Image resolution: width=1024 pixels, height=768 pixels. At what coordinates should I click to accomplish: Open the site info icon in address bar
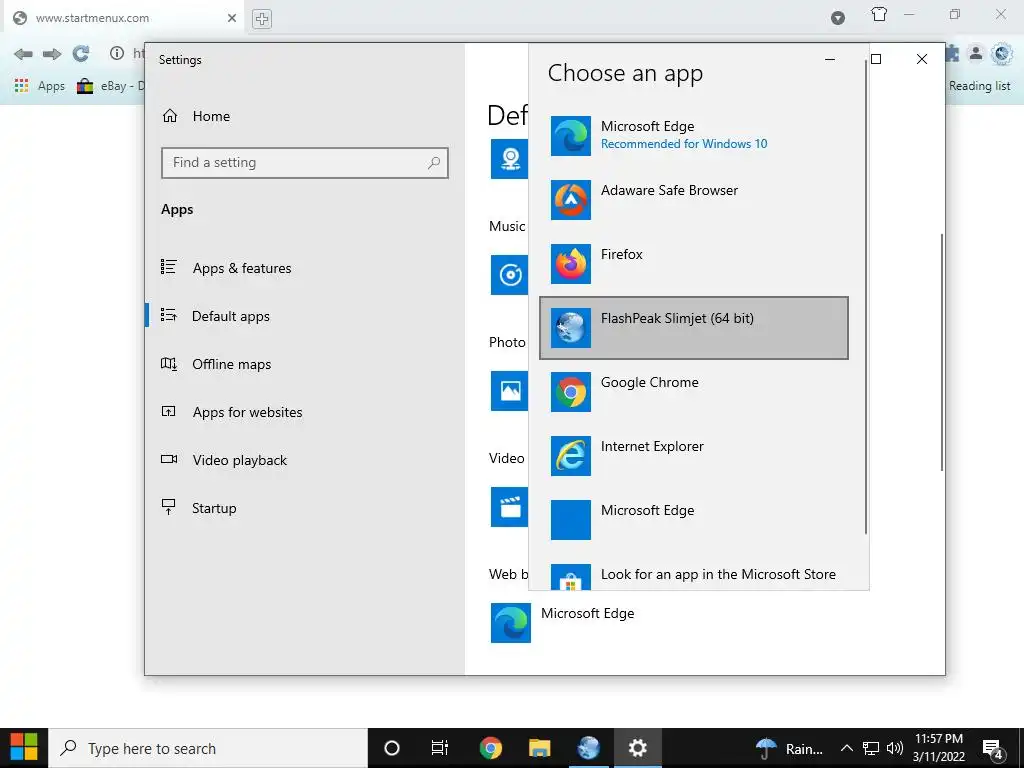(117, 53)
